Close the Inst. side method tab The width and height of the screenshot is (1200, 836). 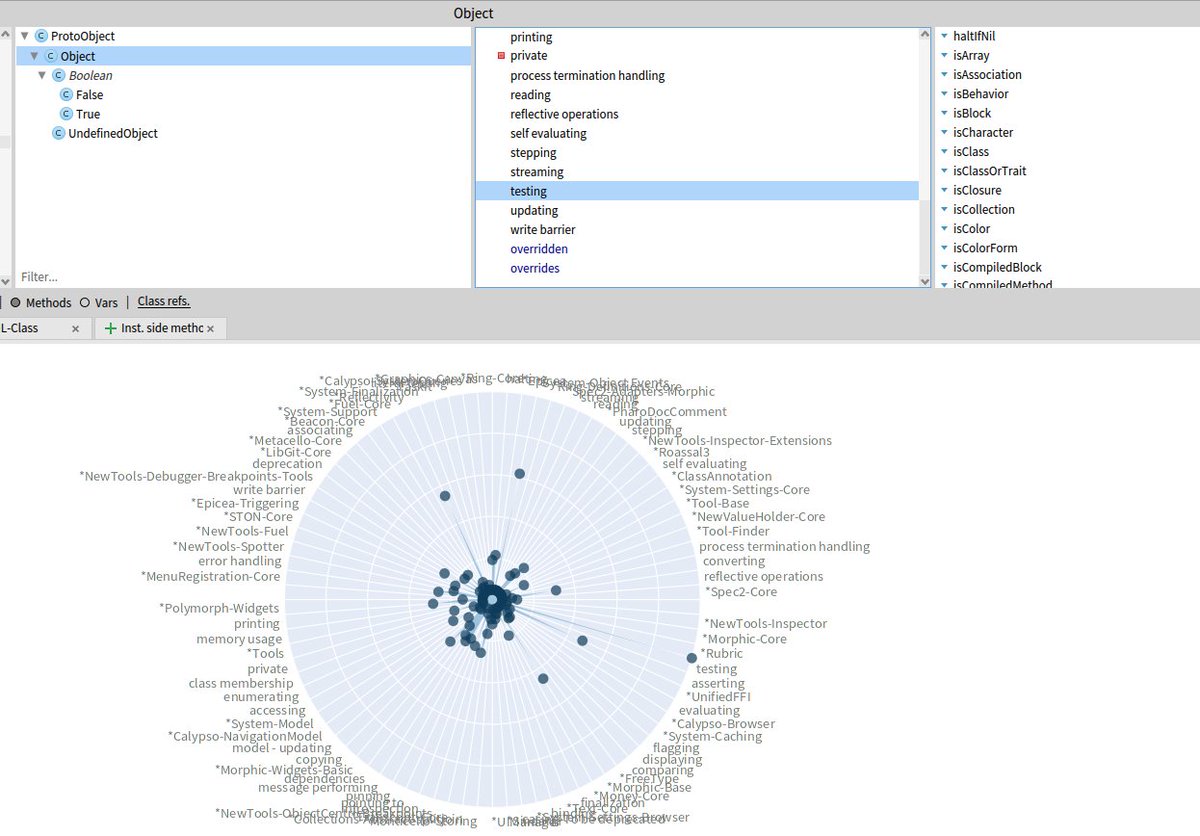click(x=210, y=329)
